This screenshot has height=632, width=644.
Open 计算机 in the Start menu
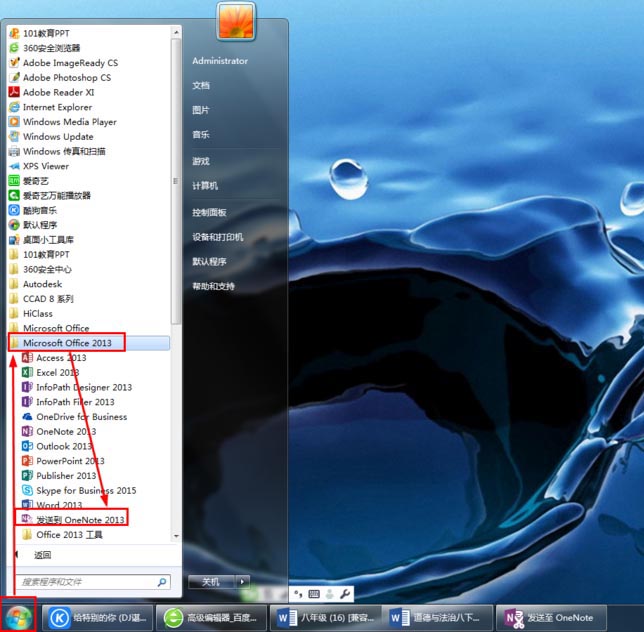(205, 186)
